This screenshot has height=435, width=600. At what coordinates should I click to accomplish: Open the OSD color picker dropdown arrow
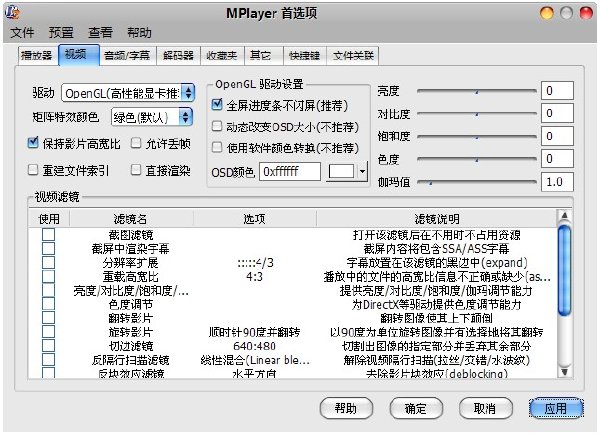pos(362,171)
